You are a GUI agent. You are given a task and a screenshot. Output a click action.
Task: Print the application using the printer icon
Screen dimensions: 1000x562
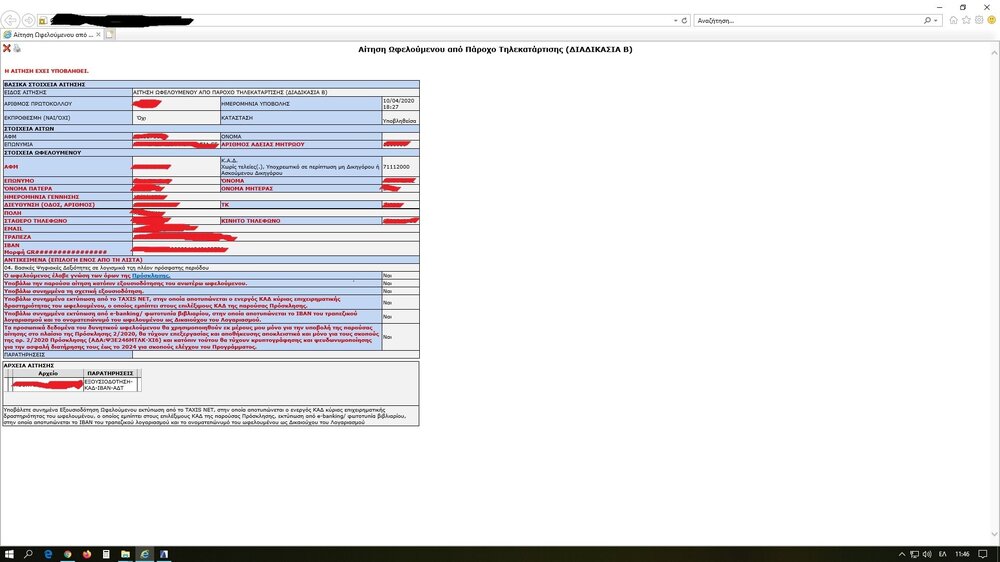coord(17,48)
